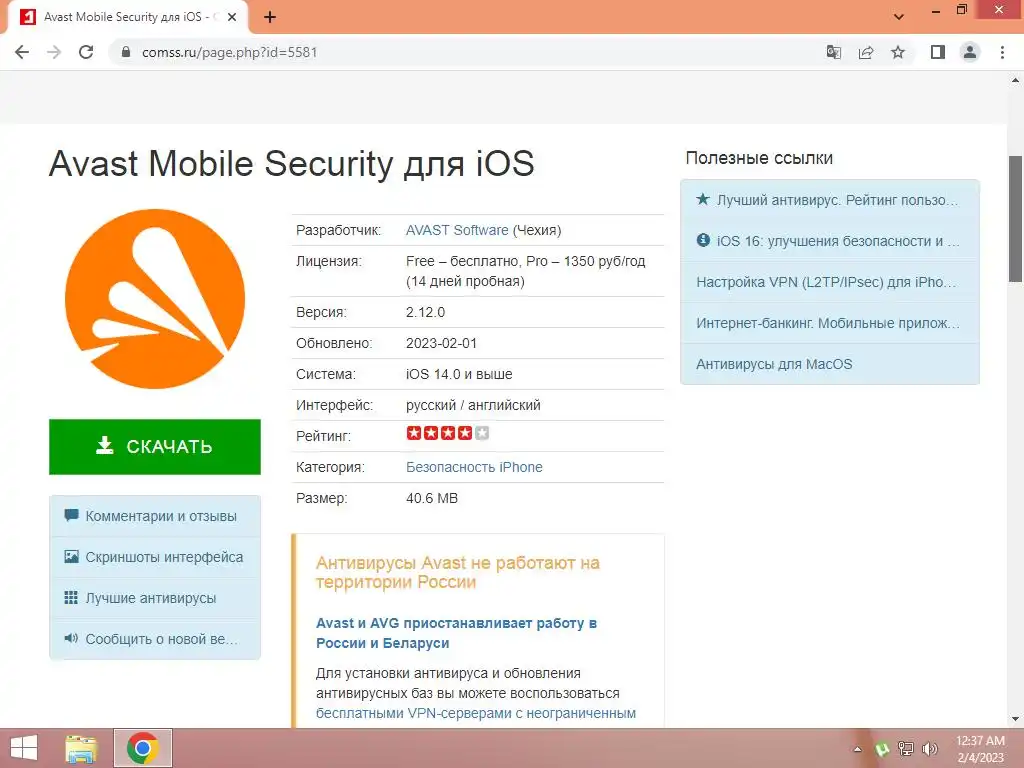Viewport: 1024px width, 768px height.
Task: Click the version value 2.12.0
Action: (x=425, y=312)
